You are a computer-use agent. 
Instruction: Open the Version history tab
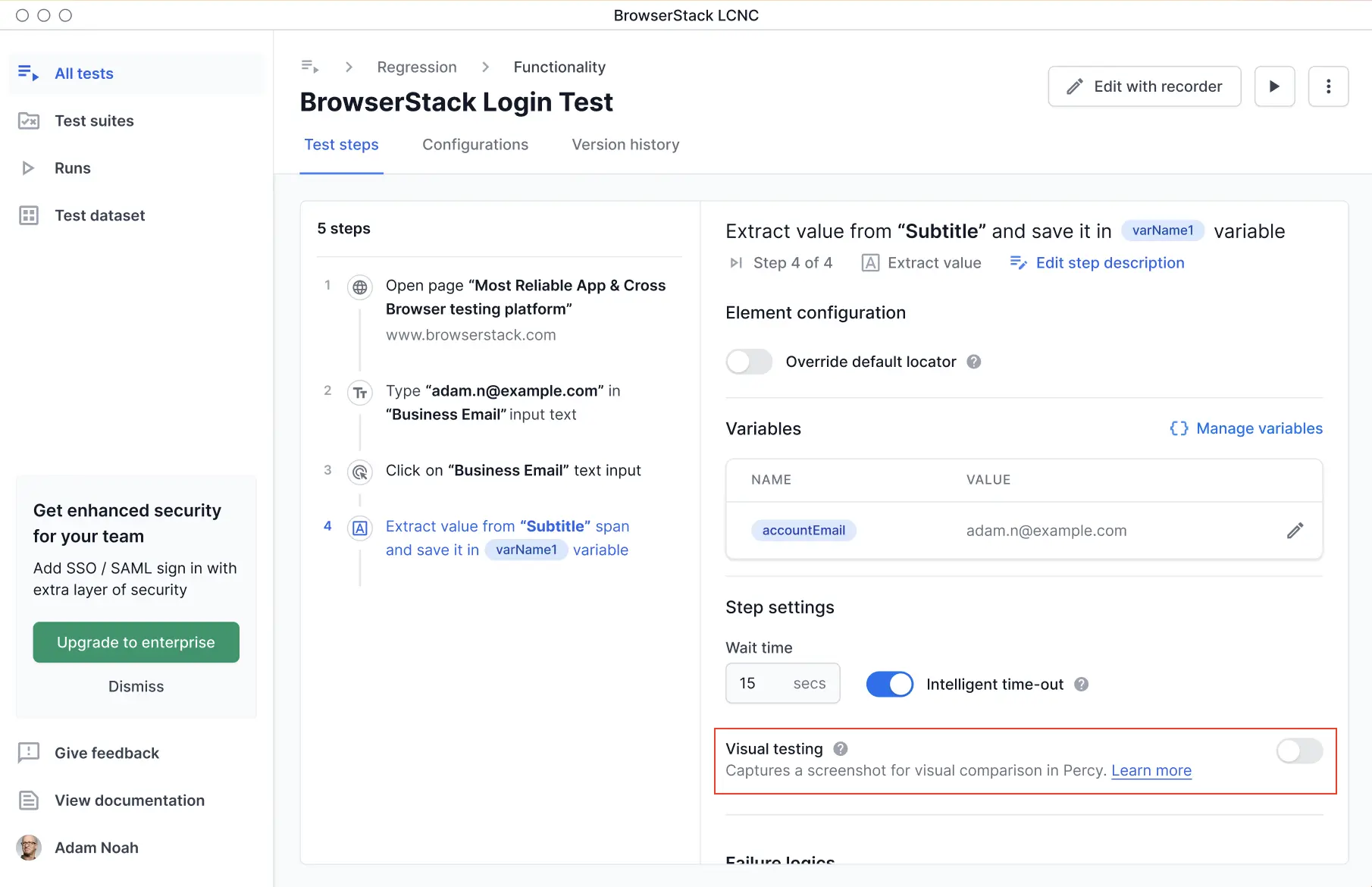[625, 145]
